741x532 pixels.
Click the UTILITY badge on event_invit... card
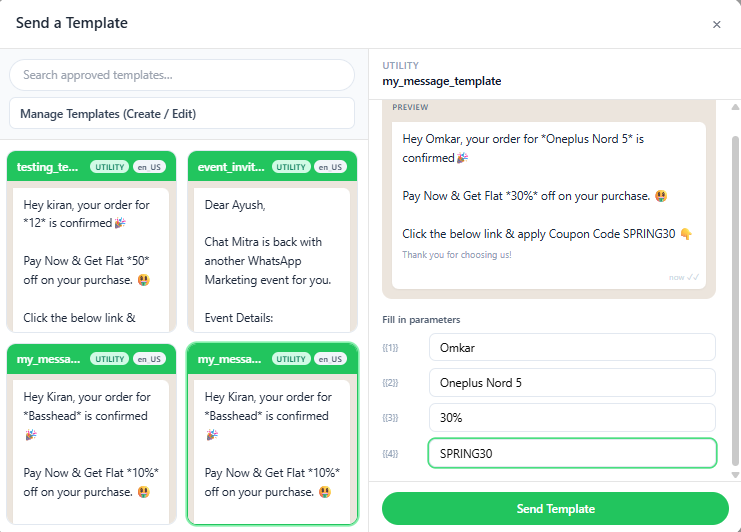click(291, 167)
